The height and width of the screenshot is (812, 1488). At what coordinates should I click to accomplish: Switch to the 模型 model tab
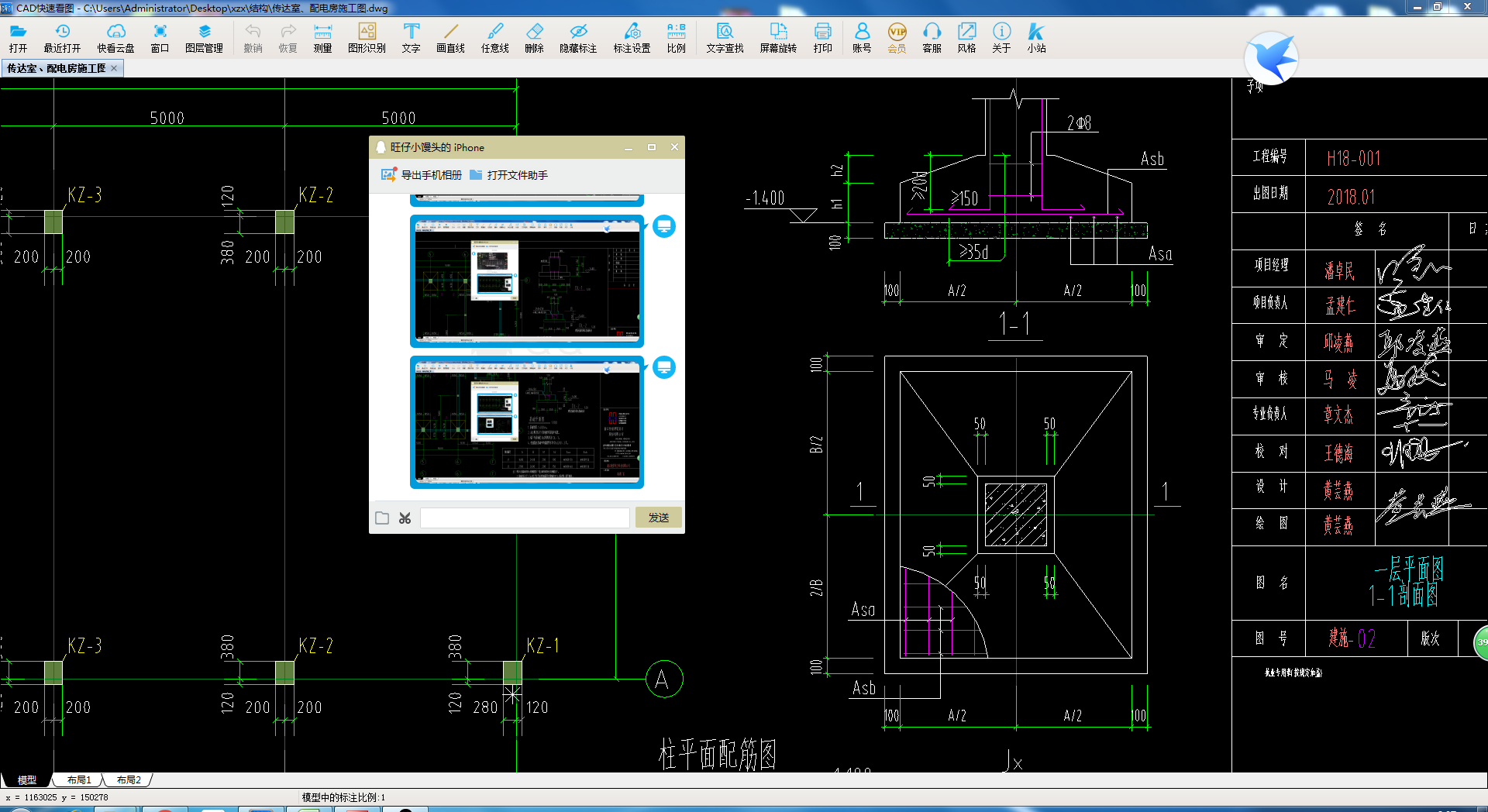pyautogui.click(x=27, y=779)
